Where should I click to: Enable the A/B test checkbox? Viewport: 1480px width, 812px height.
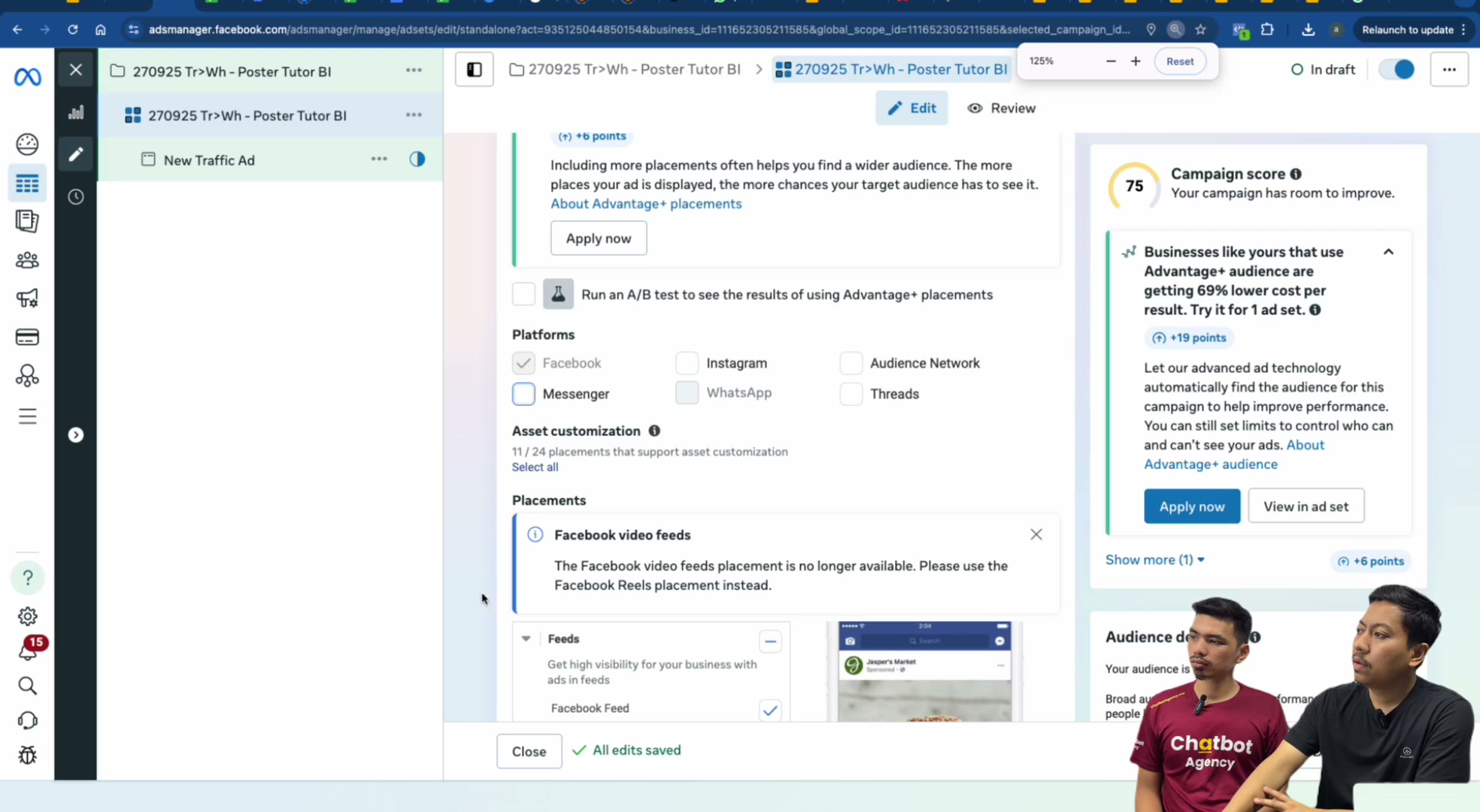coord(523,294)
